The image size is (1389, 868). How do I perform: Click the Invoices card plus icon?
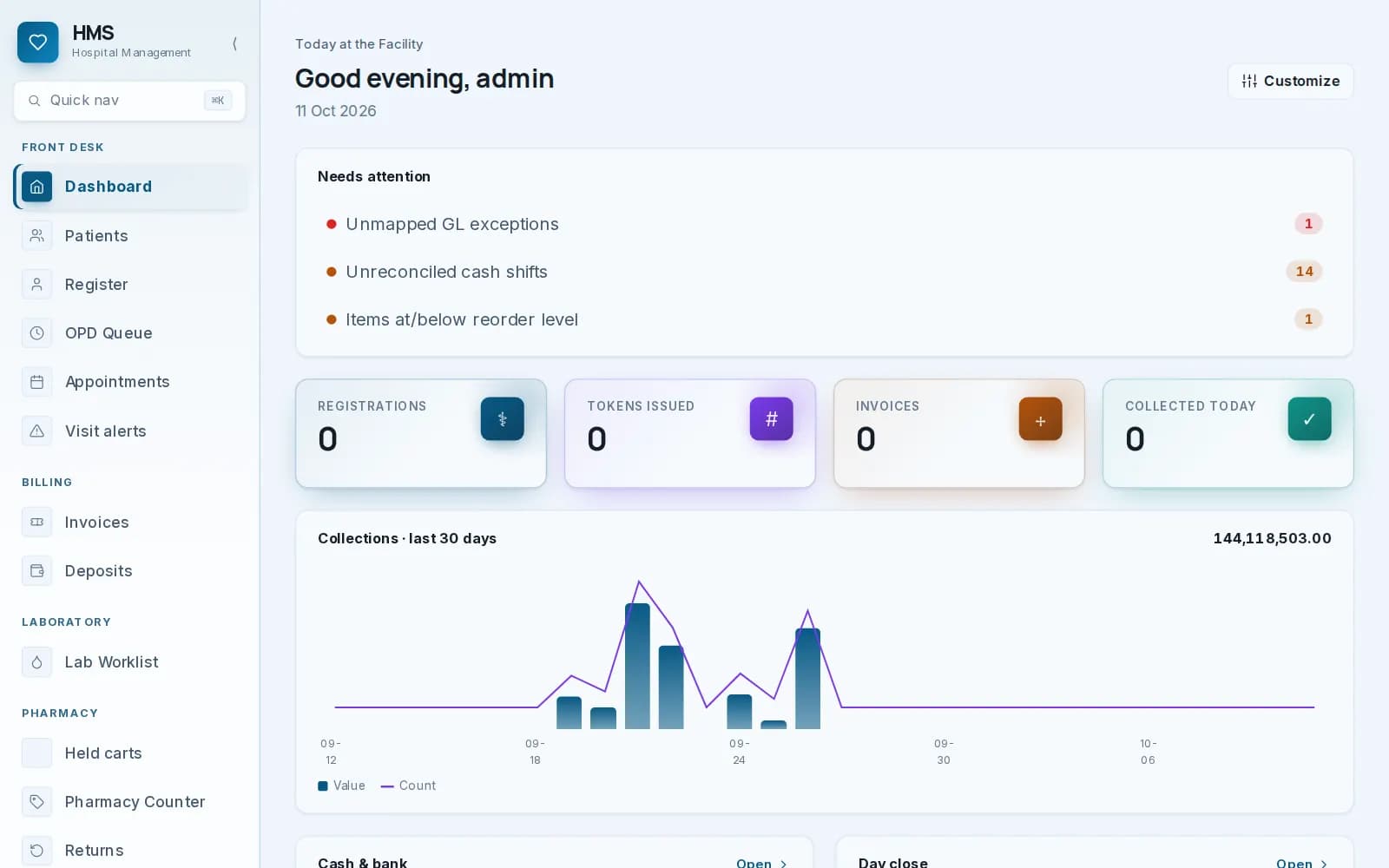(x=1040, y=418)
